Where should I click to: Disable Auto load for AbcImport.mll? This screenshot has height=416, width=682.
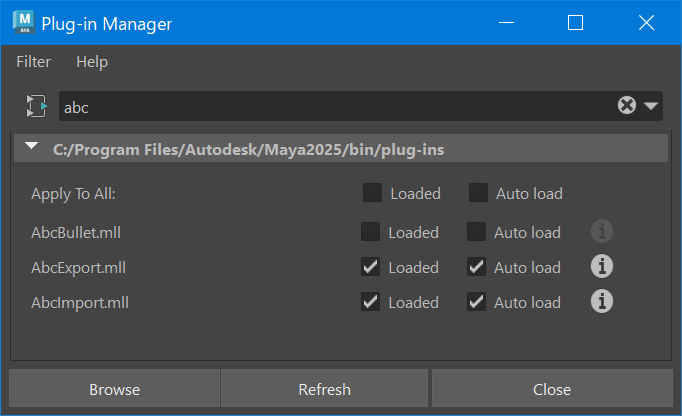click(476, 302)
